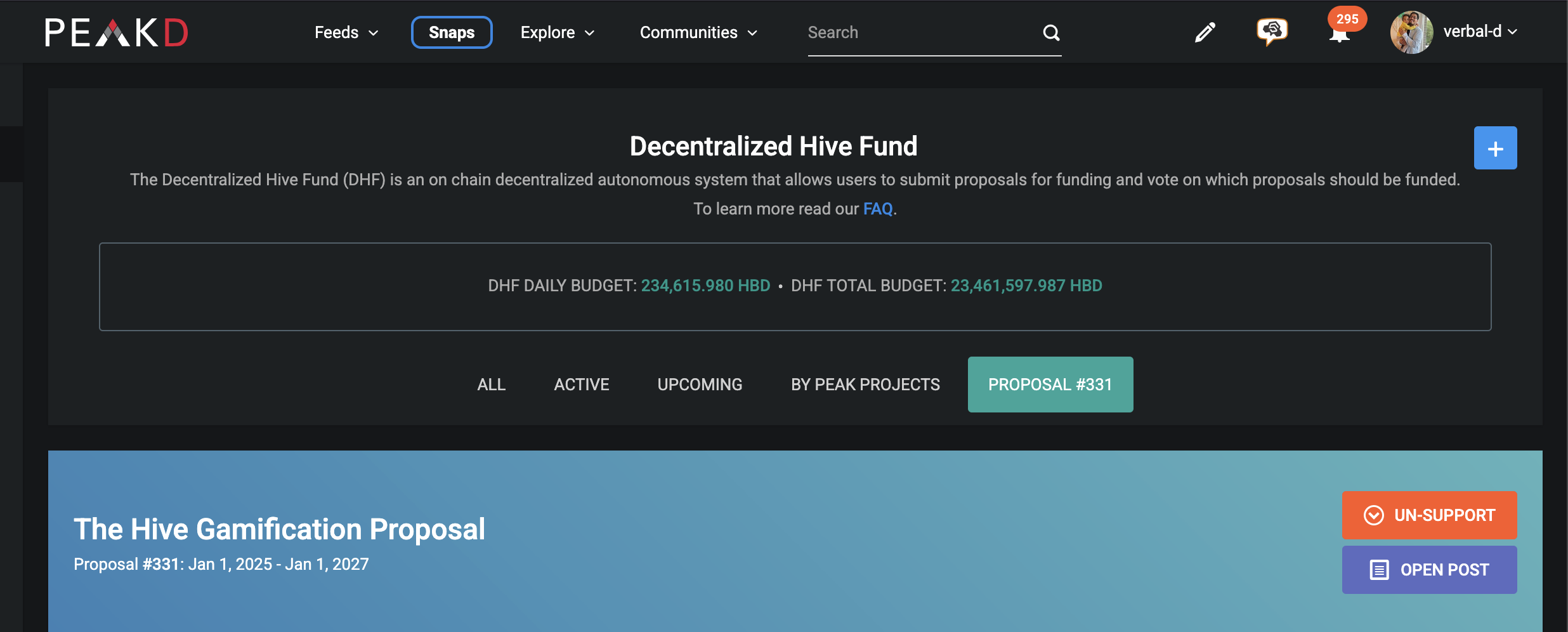The width and height of the screenshot is (1568, 632).
Task: Open the chat bubble icon
Action: pos(1272,31)
